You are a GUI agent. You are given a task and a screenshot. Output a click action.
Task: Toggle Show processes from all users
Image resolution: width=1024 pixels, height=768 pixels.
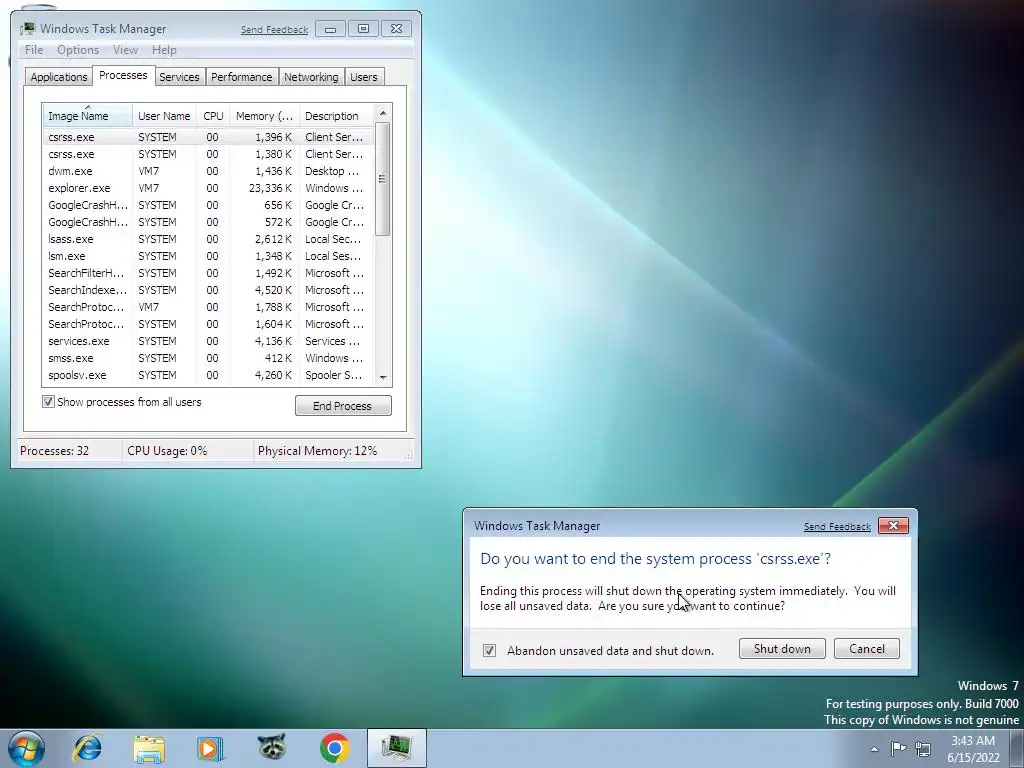pos(121,402)
